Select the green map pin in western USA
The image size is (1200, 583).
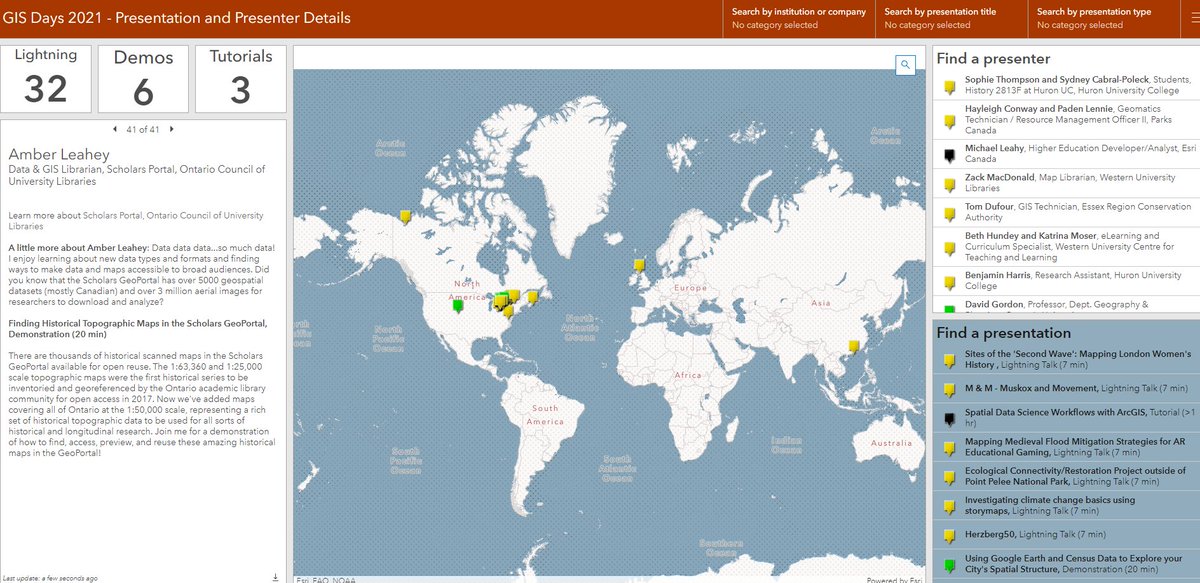click(458, 306)
